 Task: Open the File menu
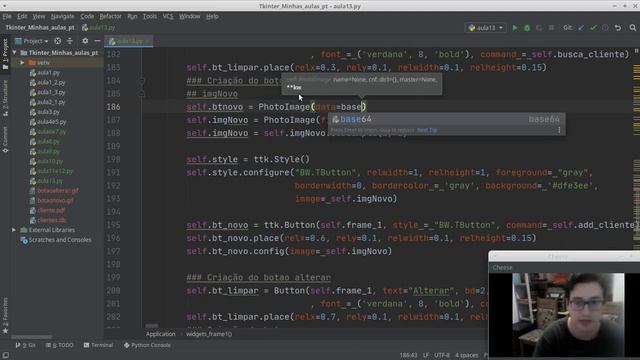(7, 16)
